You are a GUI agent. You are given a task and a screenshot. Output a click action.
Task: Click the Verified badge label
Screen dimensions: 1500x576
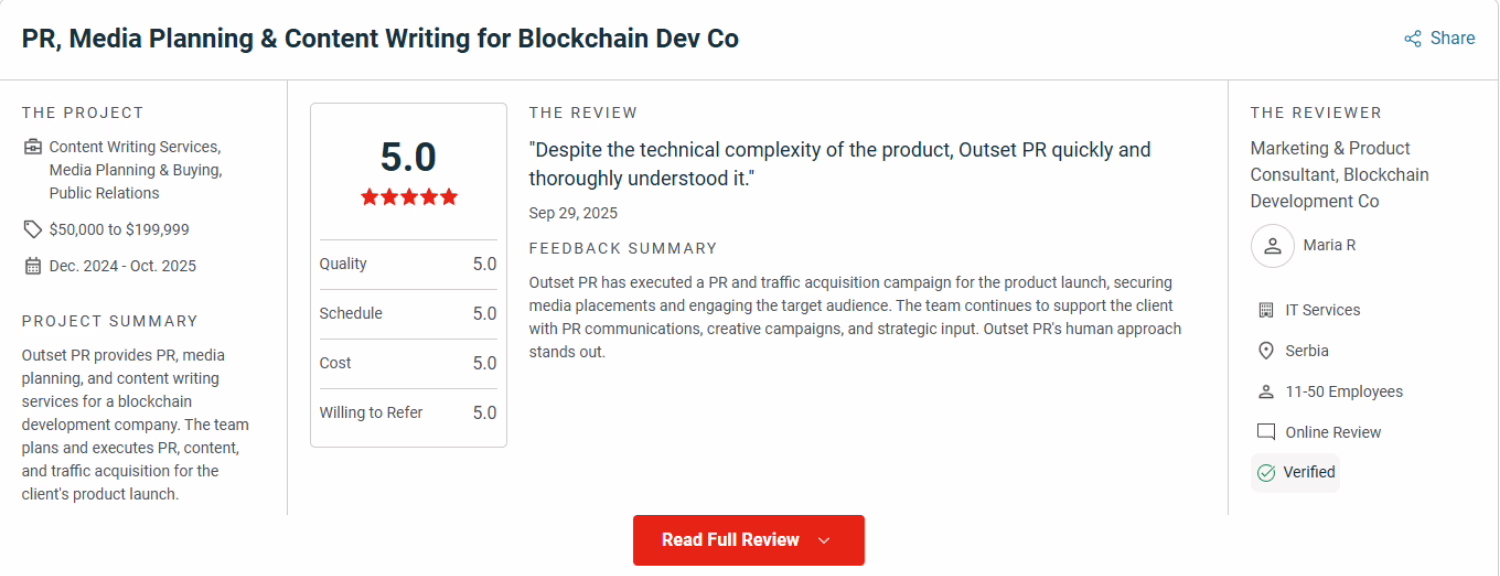tap(1310, 472)
